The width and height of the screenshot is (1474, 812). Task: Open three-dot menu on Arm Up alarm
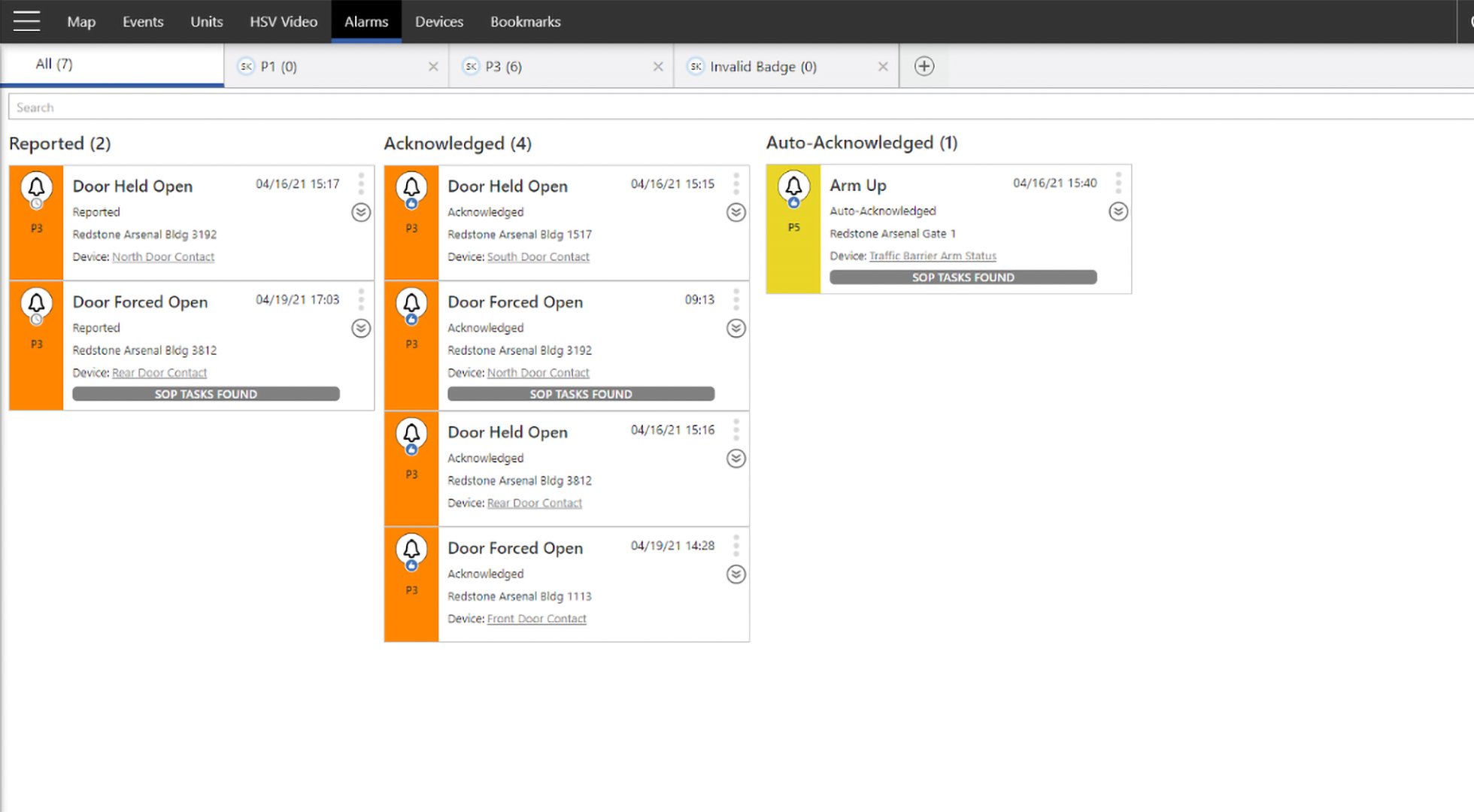1118,183
